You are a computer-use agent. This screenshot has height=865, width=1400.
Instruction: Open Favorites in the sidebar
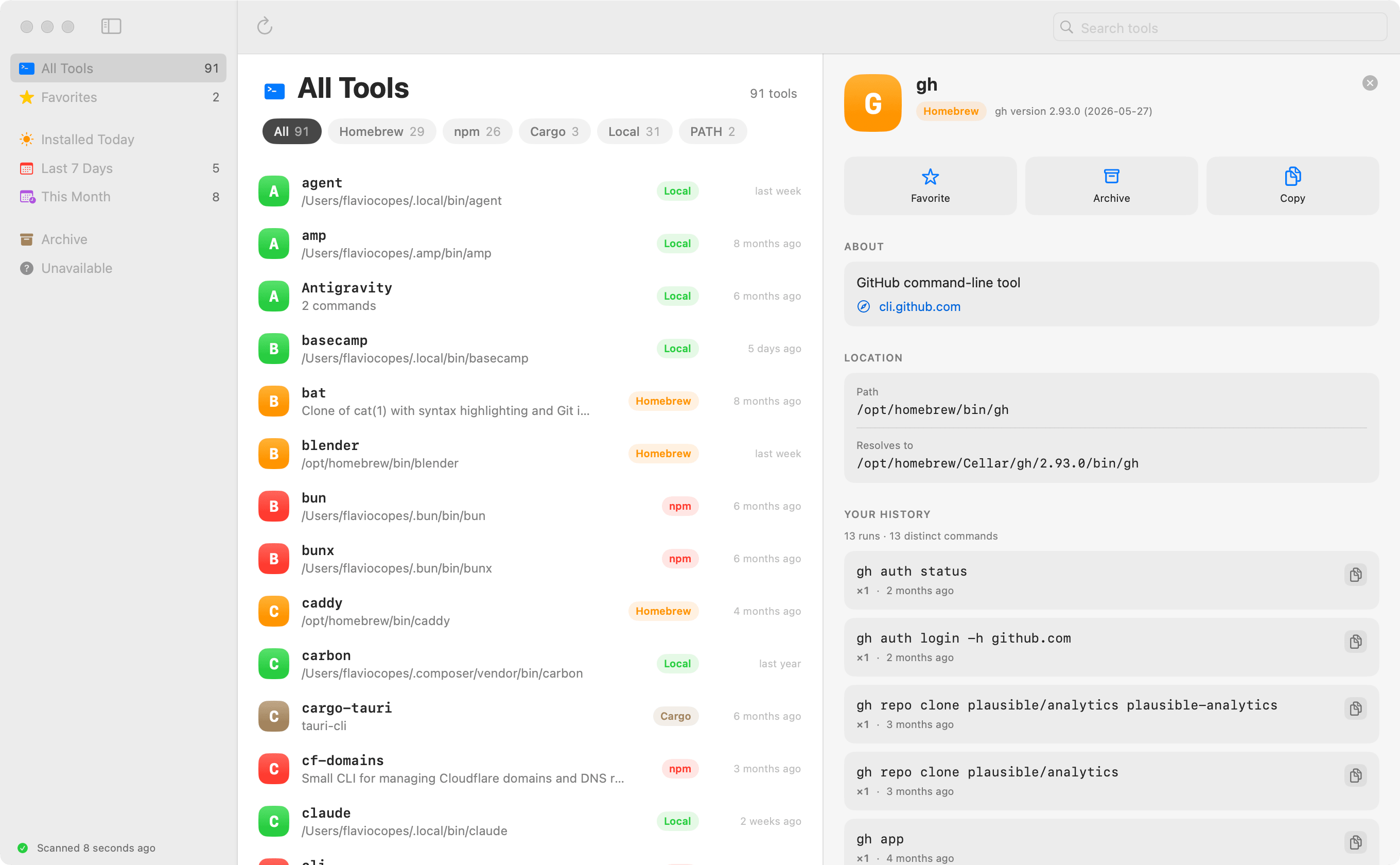118,97
